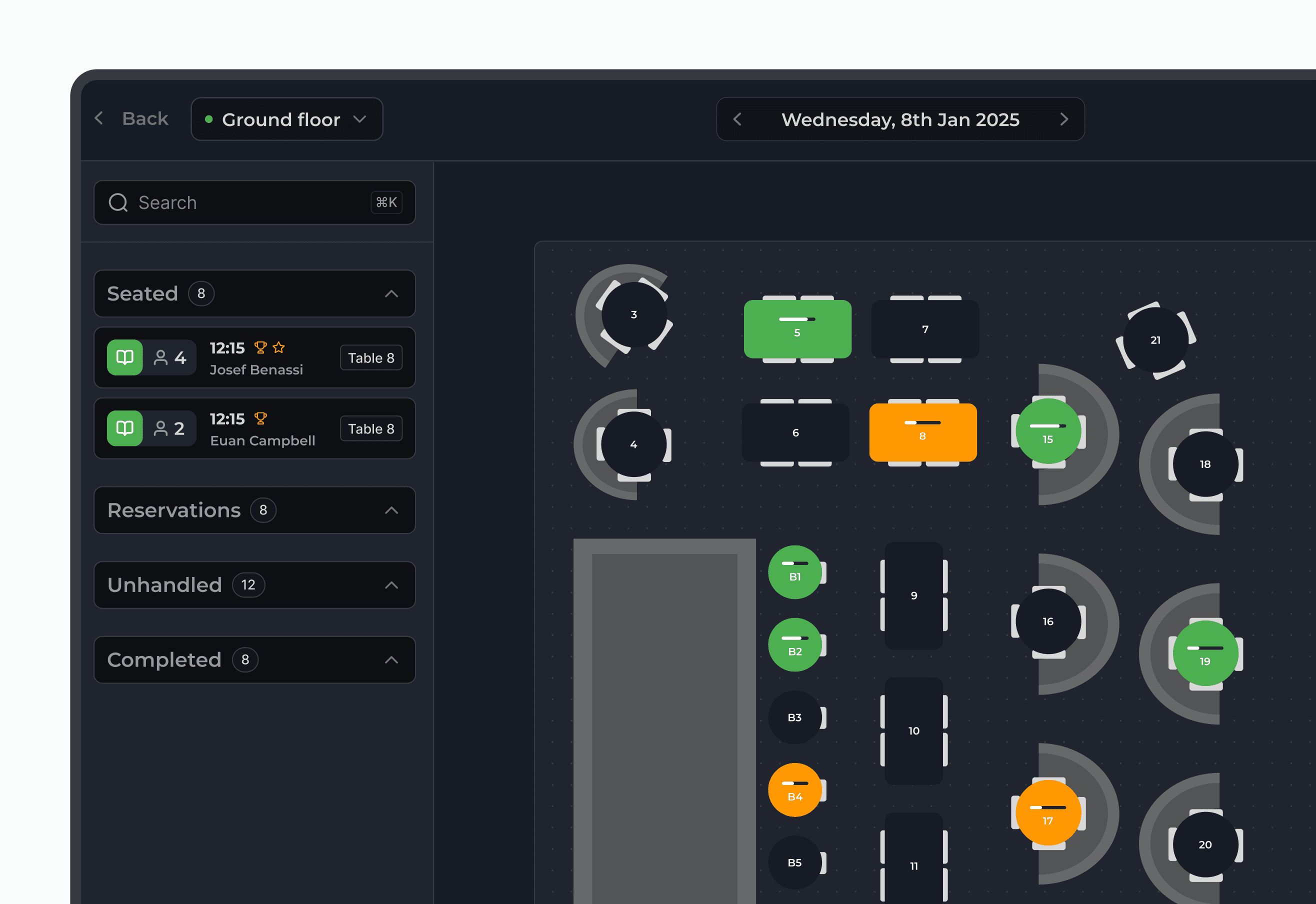Collapse the Seated section
The width and height of the screenshot is (1316, 904).
[x=391, y=293]
